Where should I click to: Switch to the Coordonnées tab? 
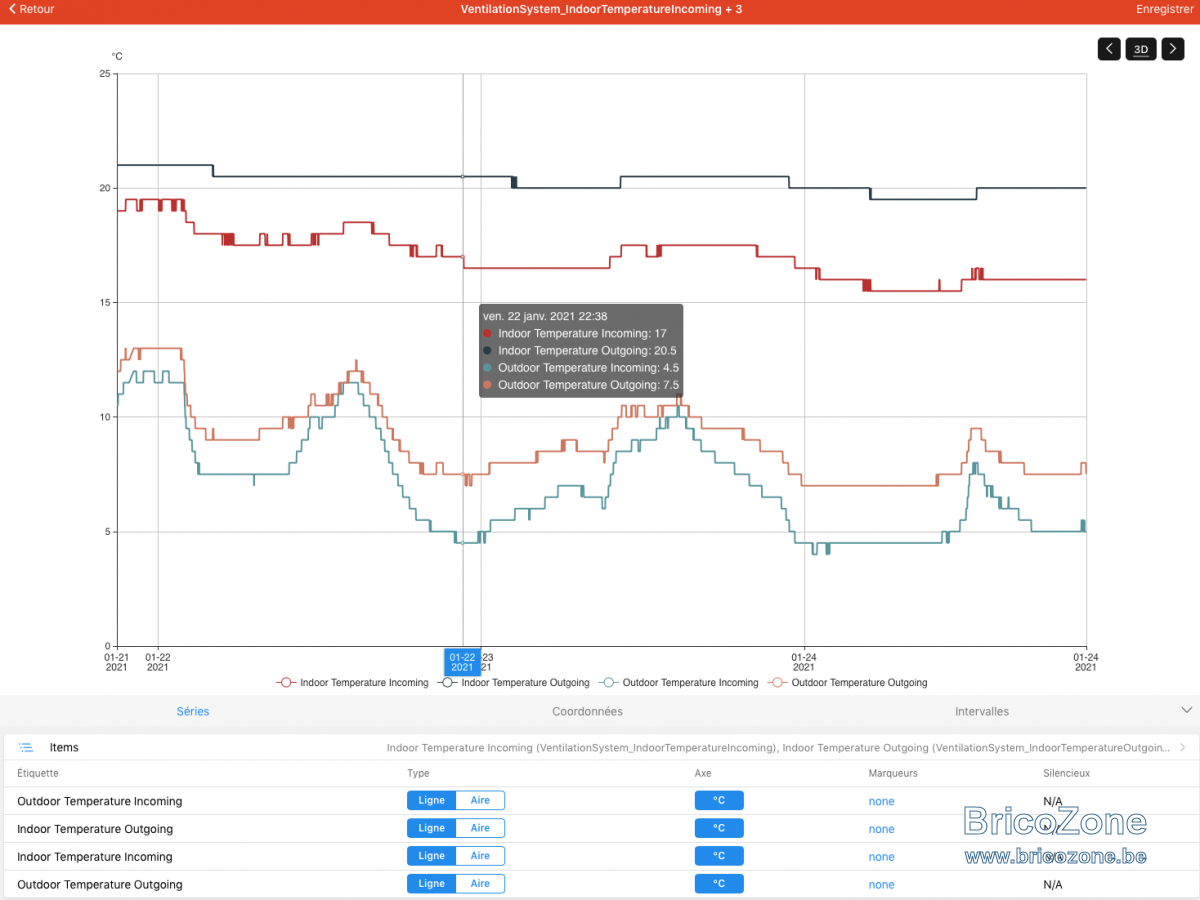pos(588,711)
